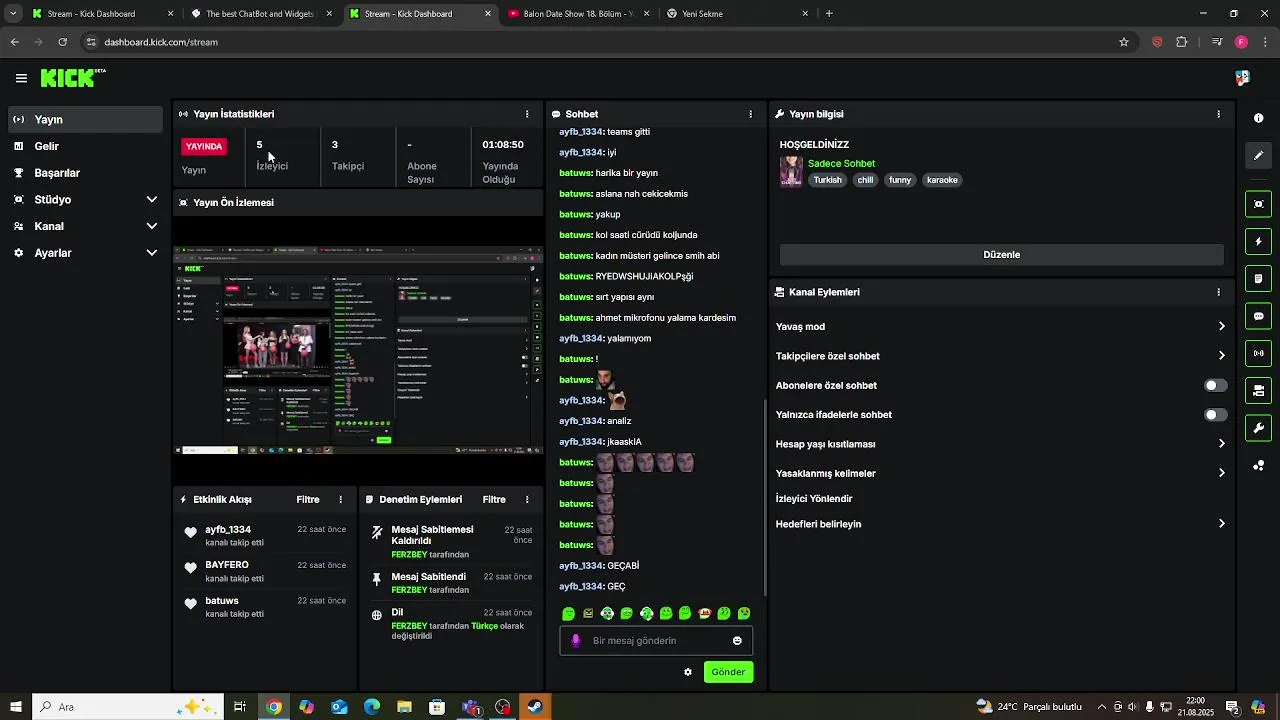1280x720 pixels.
Task: Click the lightning bolt icon in right sidebar
Action: coord(1258,242)
